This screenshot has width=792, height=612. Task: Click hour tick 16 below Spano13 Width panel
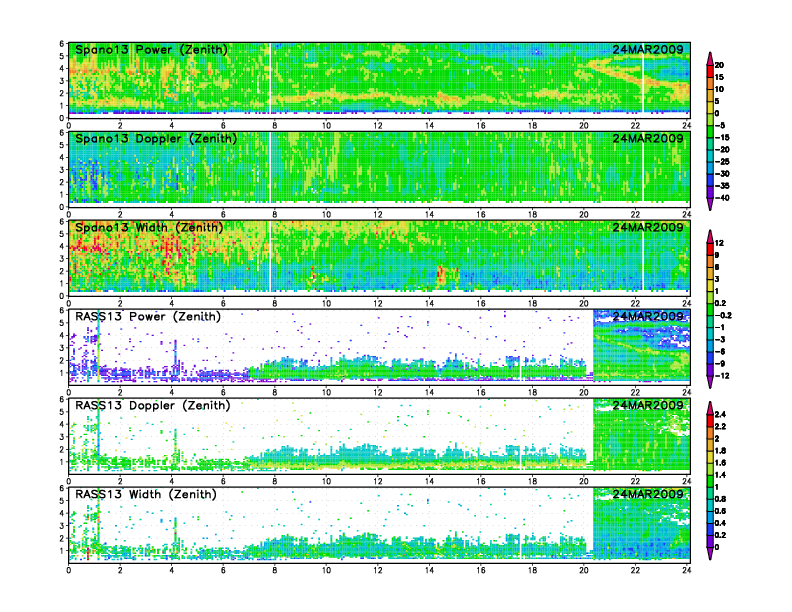tap(481, 304)
